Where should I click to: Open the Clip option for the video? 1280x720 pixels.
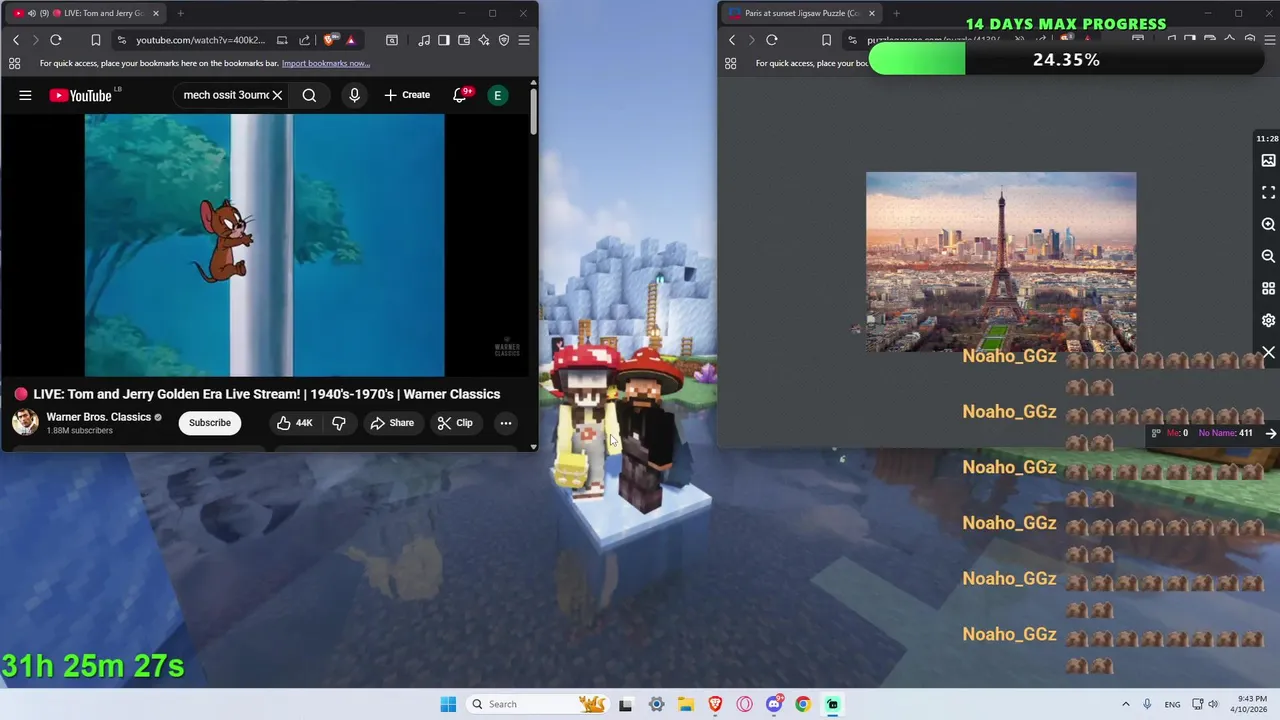coord(455,423)
